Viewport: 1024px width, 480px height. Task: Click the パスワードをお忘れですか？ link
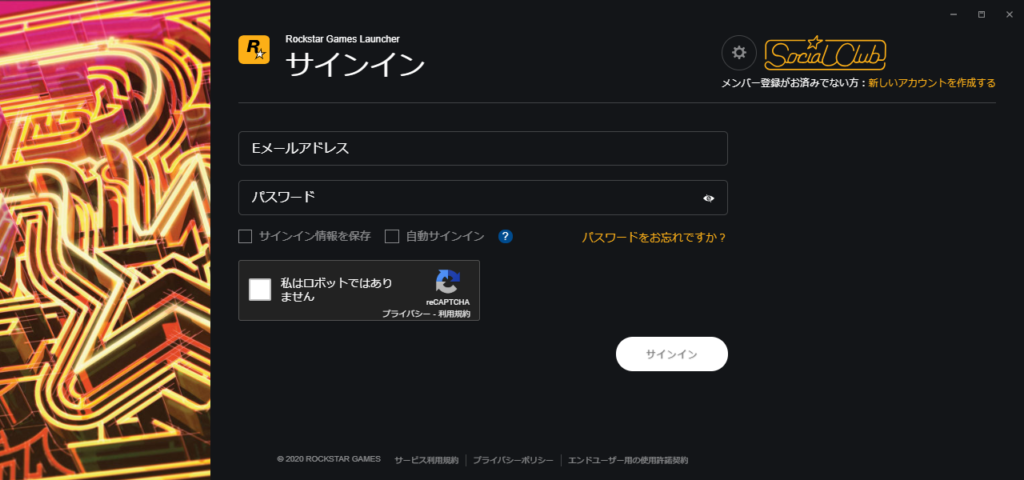click(654, 237)
